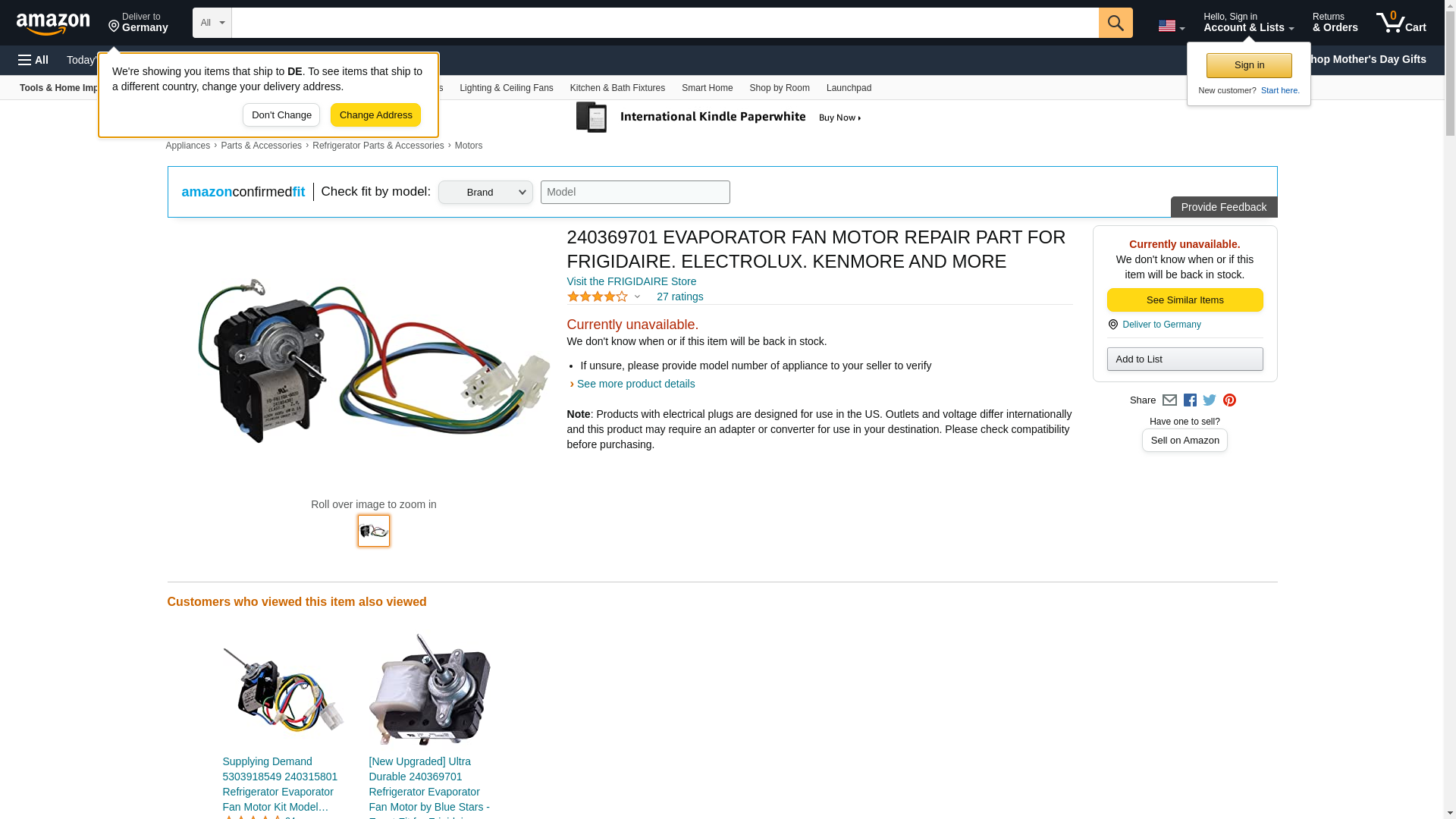This screenshot has height=819, width=1456.
Task: Open the All hamburger menu
Action: click(33, 60)
